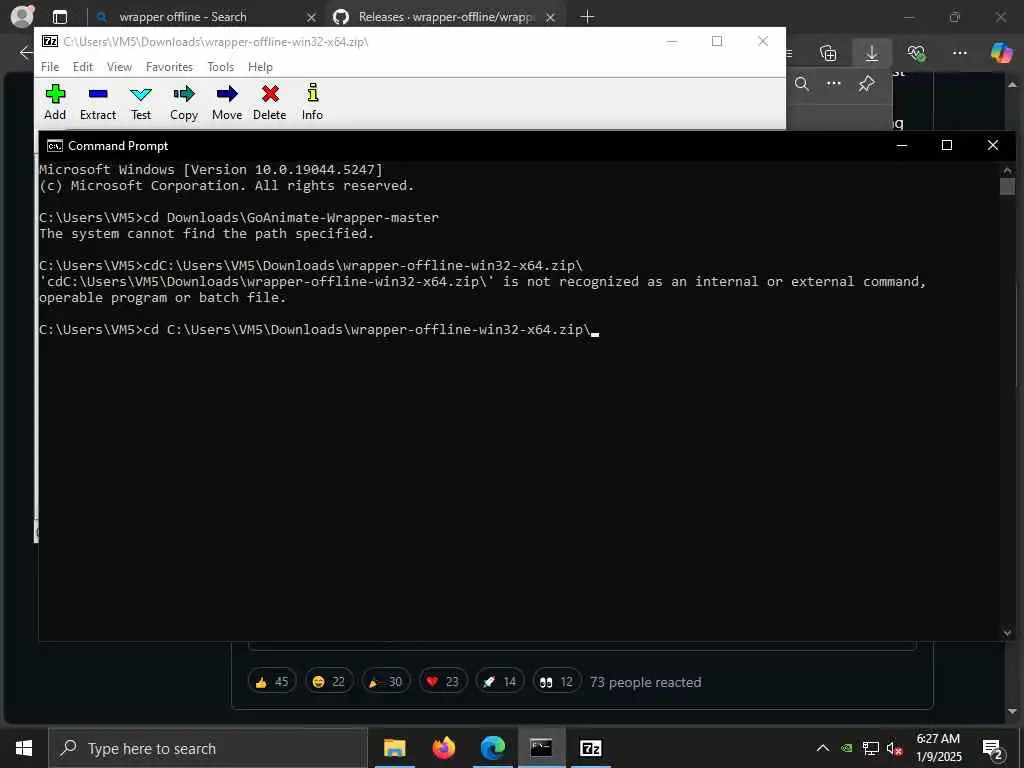Open Microsoft Edge from the taskbar
Screen dimensions: 1024x768
492,748
